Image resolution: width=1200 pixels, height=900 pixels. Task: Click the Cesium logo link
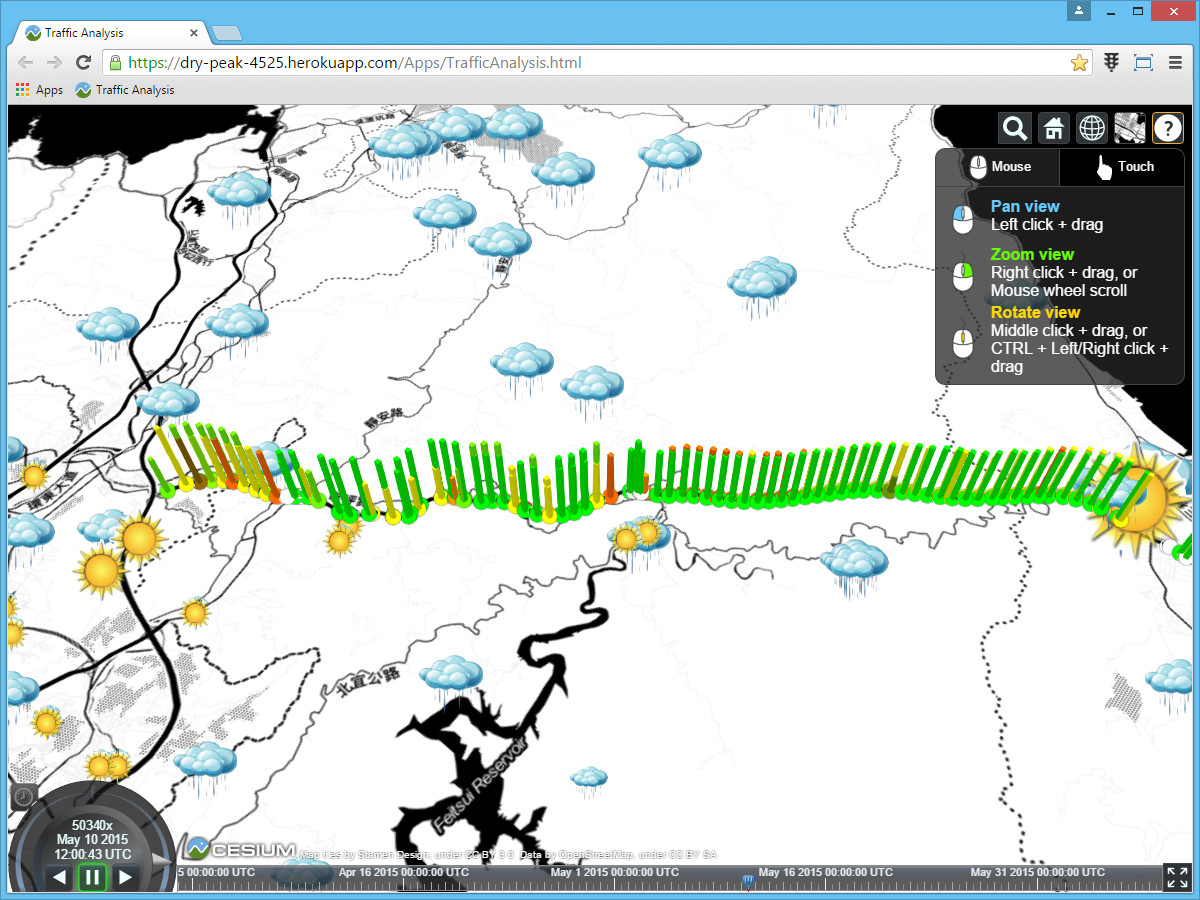pos(240,849)
